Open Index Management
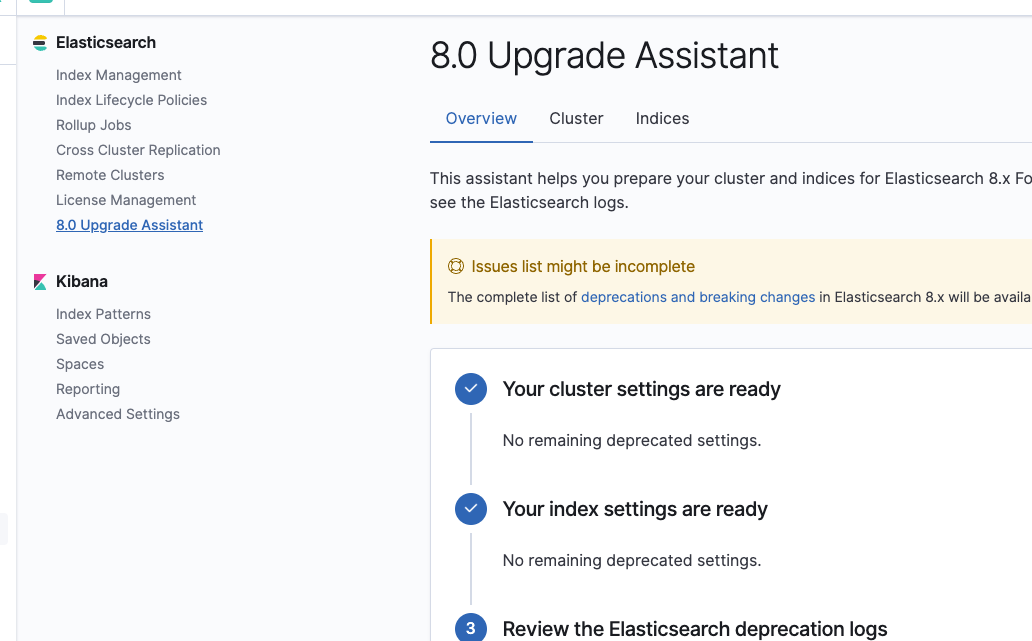The height and width of the screenshot is (641, 1032). 118,75
